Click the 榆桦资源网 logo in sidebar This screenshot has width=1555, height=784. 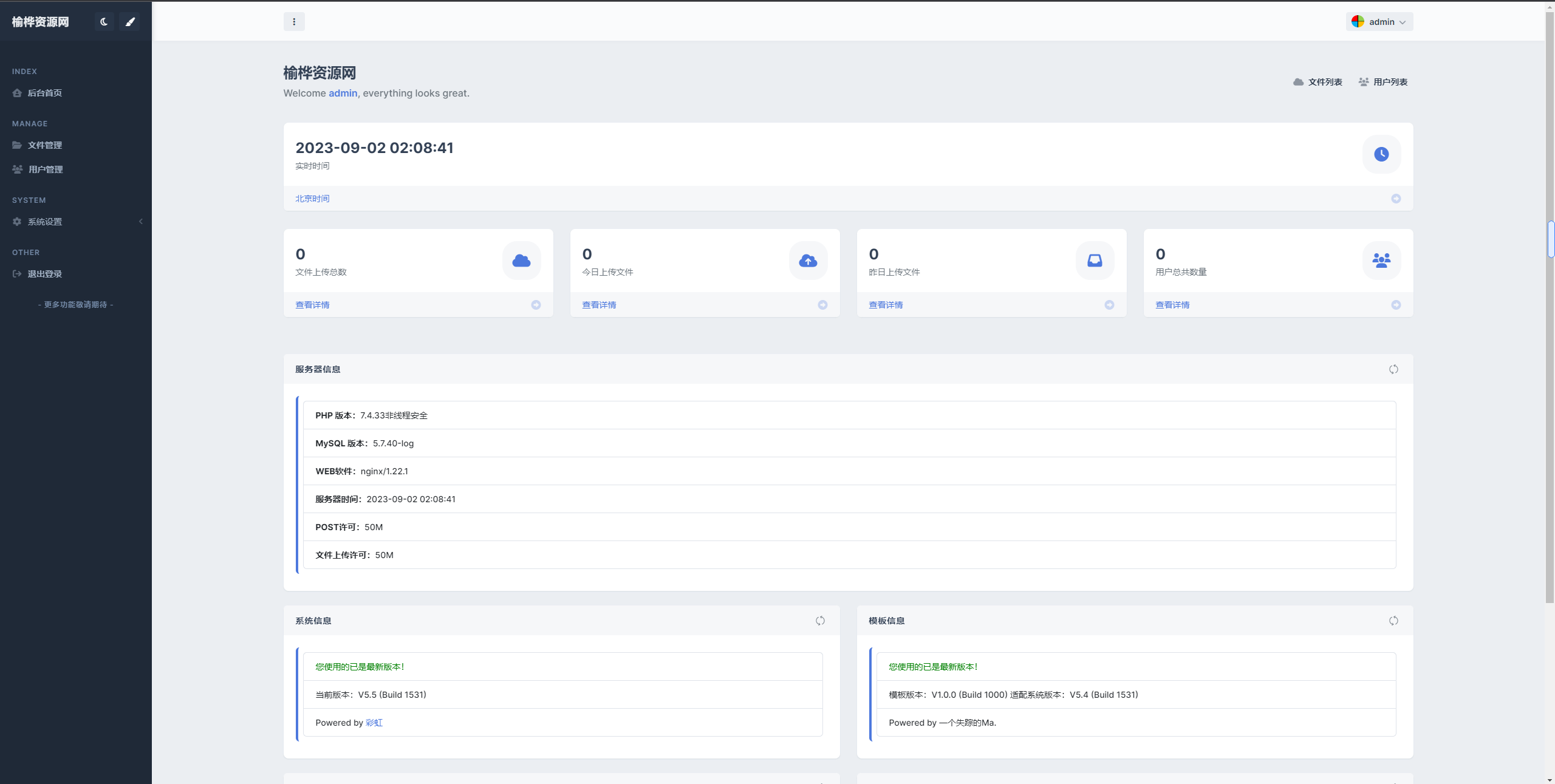click(x=41, y=22)
